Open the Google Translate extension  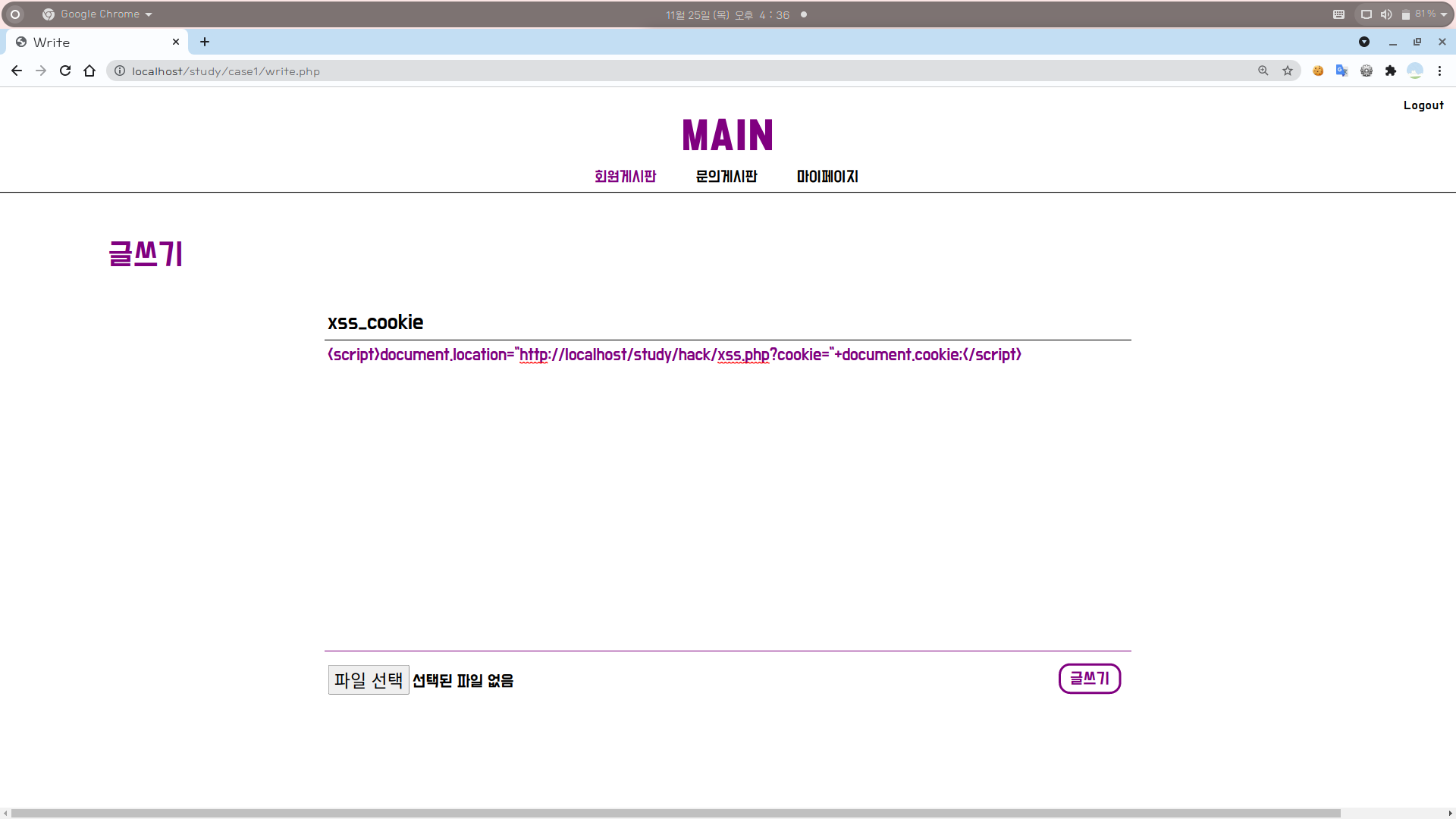pos(1341,71)
